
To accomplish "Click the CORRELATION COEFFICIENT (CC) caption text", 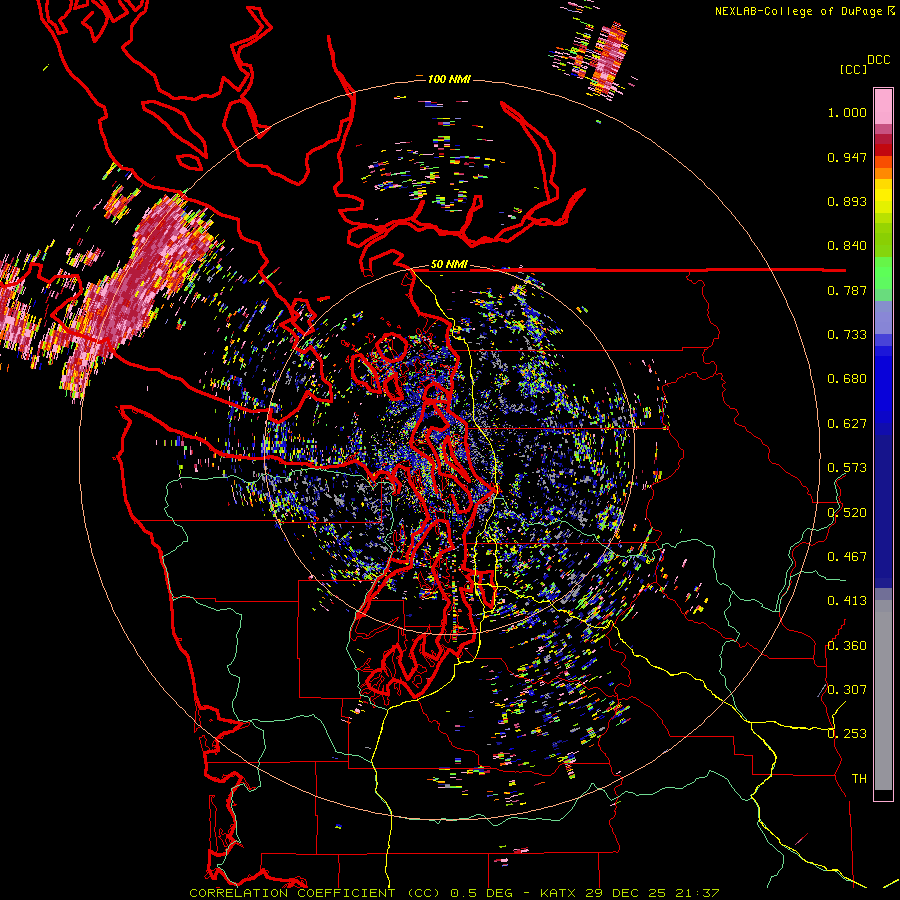I will [x=315, y=893].
